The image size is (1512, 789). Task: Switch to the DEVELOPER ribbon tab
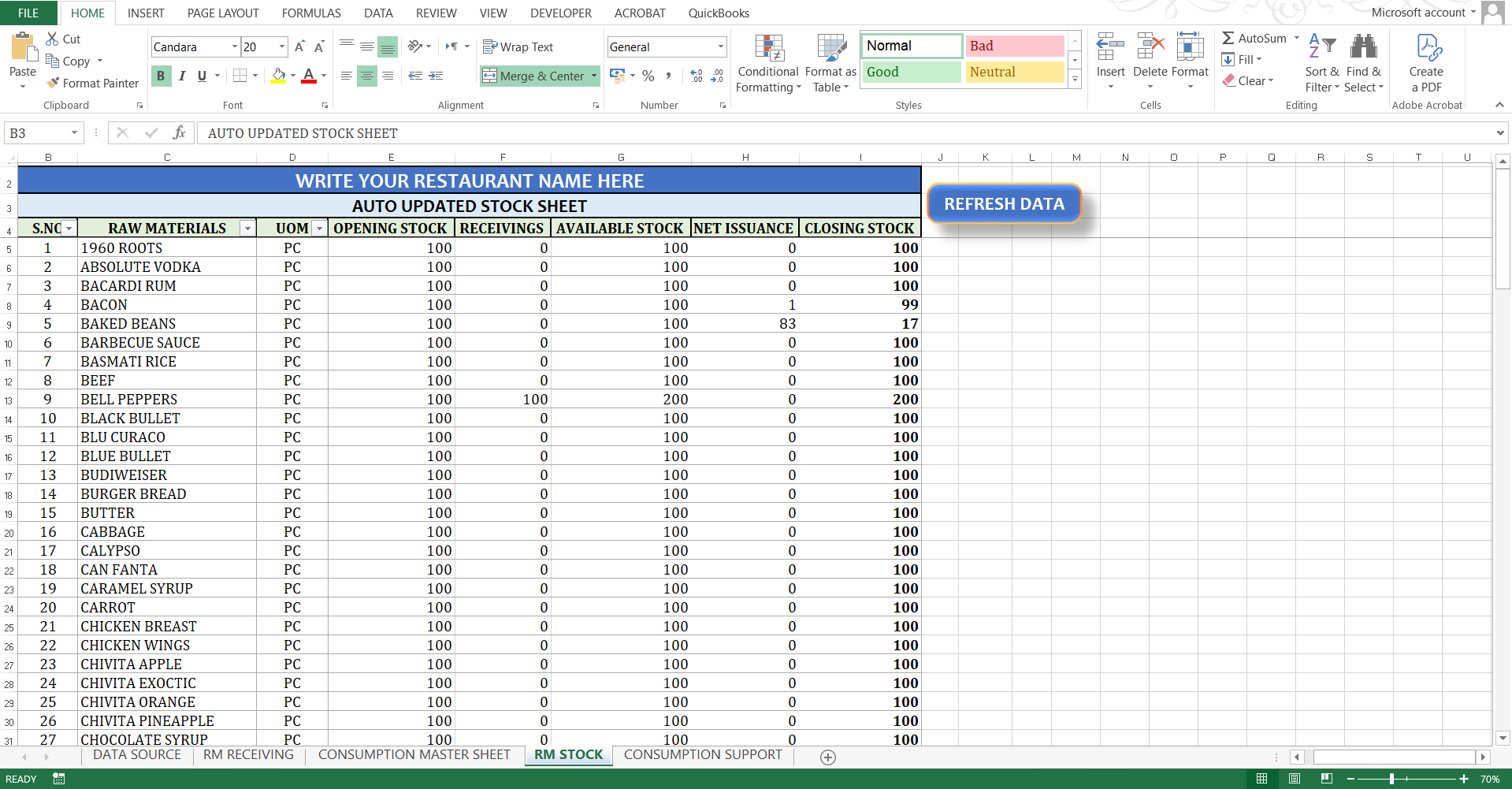click(560, 13)
